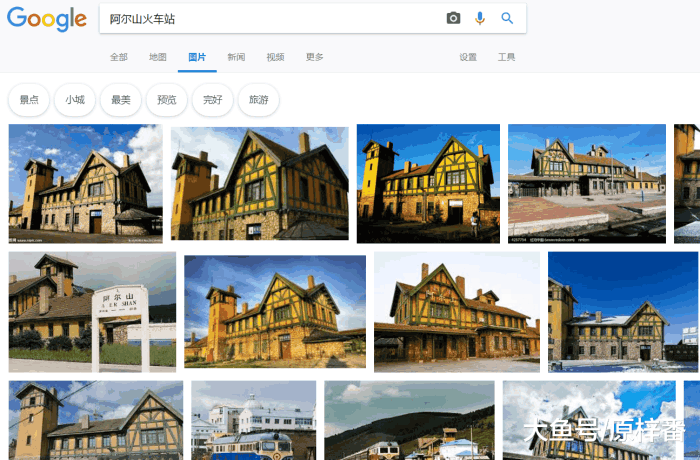Open the first station image in the top row
The width and height of the screenshot is (700, 460).
85,183
